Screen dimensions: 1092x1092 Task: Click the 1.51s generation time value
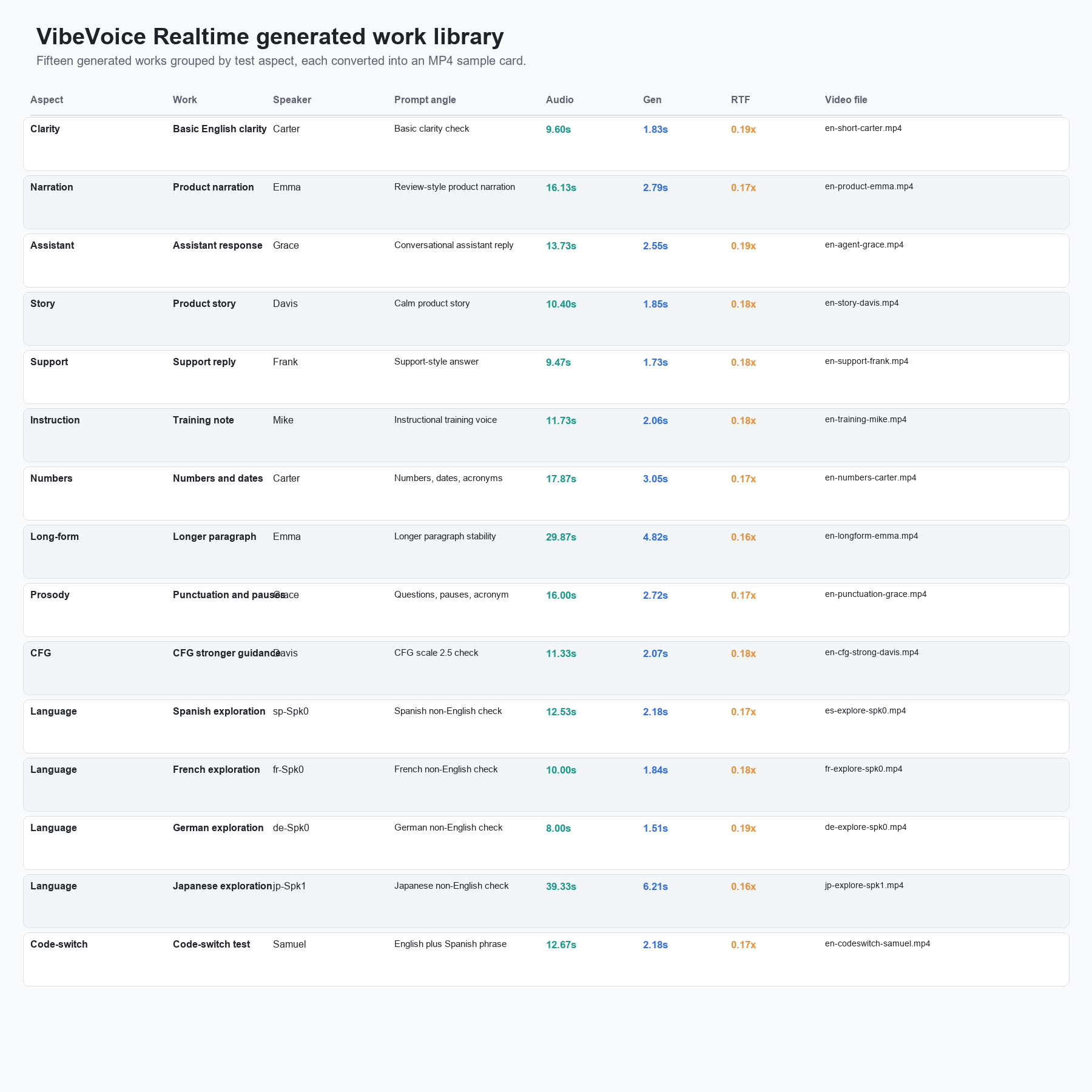[655, 829]
